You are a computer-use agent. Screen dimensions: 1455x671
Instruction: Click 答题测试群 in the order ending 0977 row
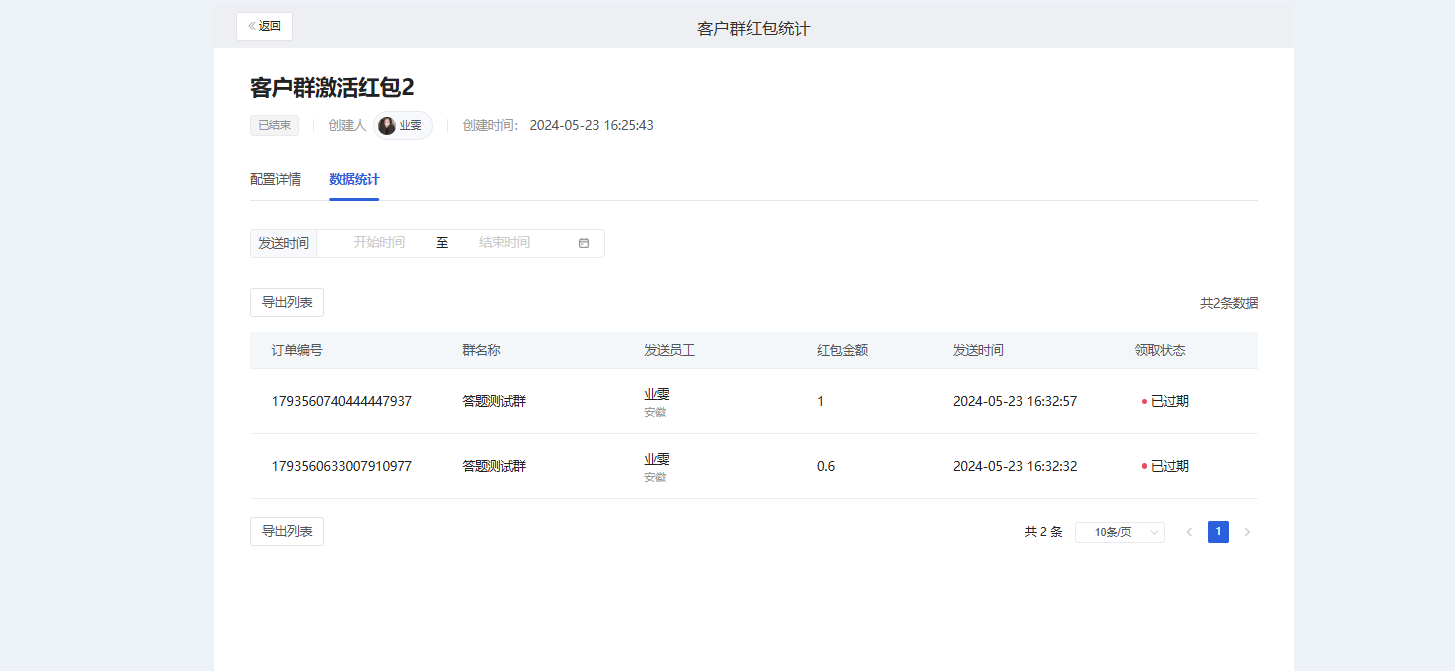(494, 466)
